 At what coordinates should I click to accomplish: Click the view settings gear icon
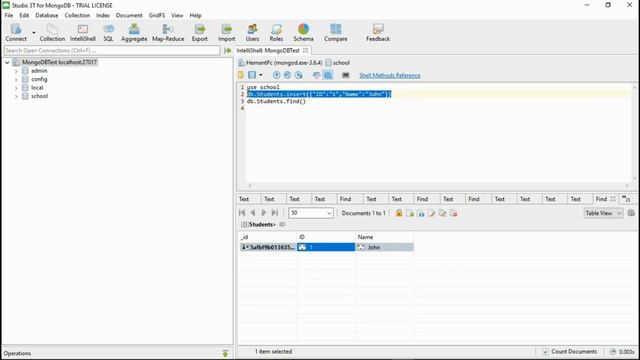point(631,213)
